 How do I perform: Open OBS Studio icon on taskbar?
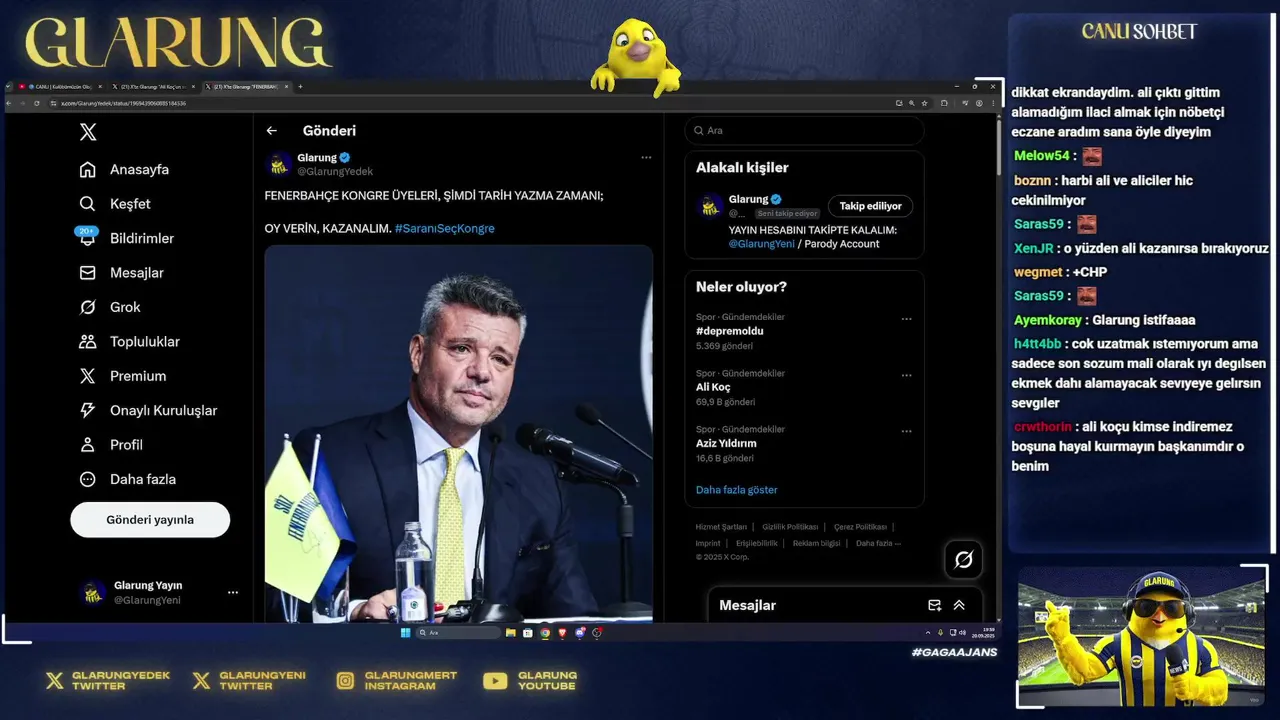[597, 633]
